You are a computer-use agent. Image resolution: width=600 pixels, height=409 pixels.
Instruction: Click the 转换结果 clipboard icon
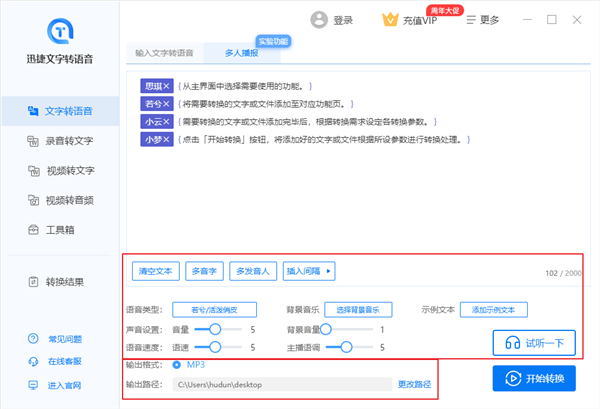tap(33, 282)
